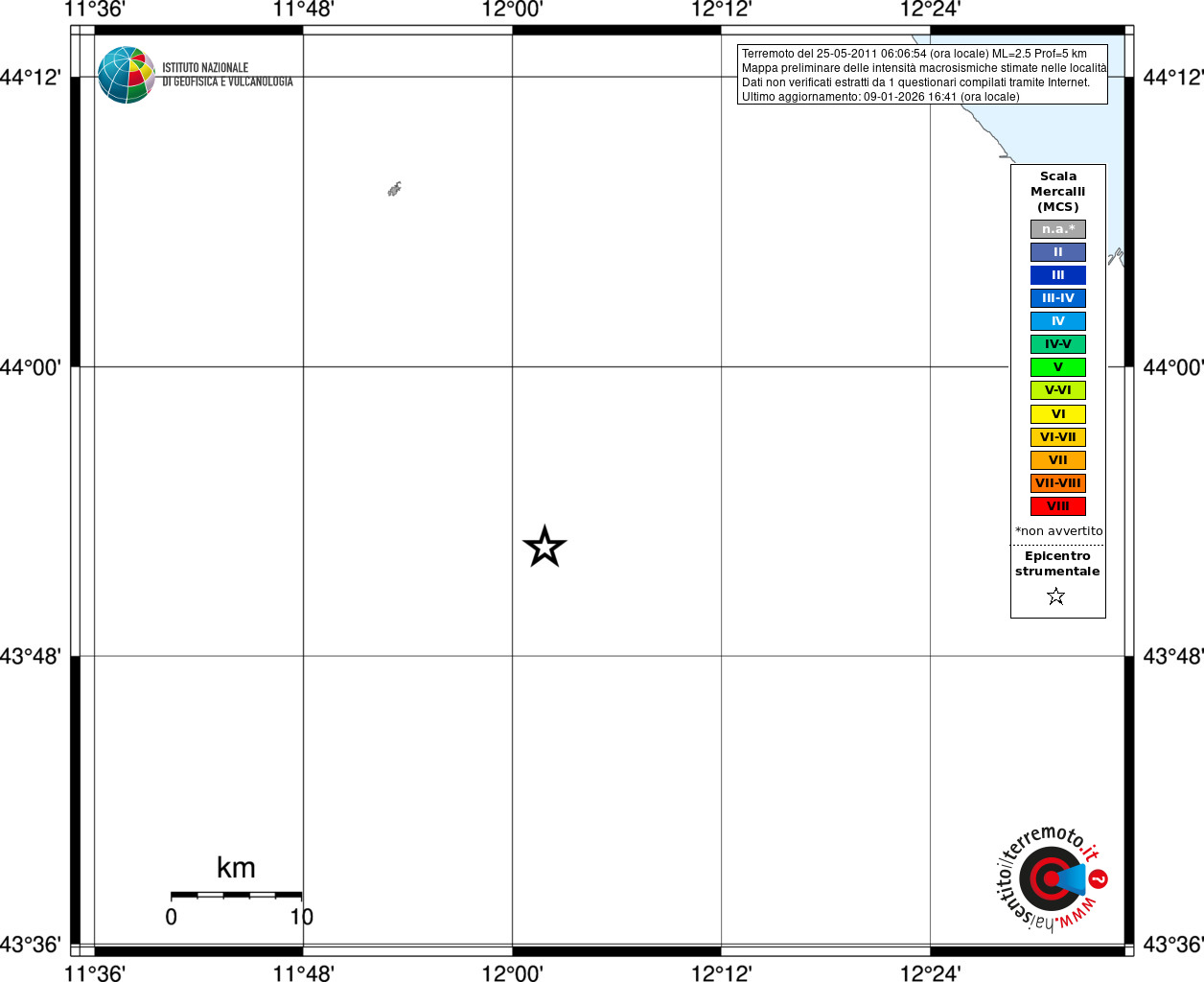Screen dimensions: 1204x982
Task: Select the V-VI legend swatch
Action: 1058,390
